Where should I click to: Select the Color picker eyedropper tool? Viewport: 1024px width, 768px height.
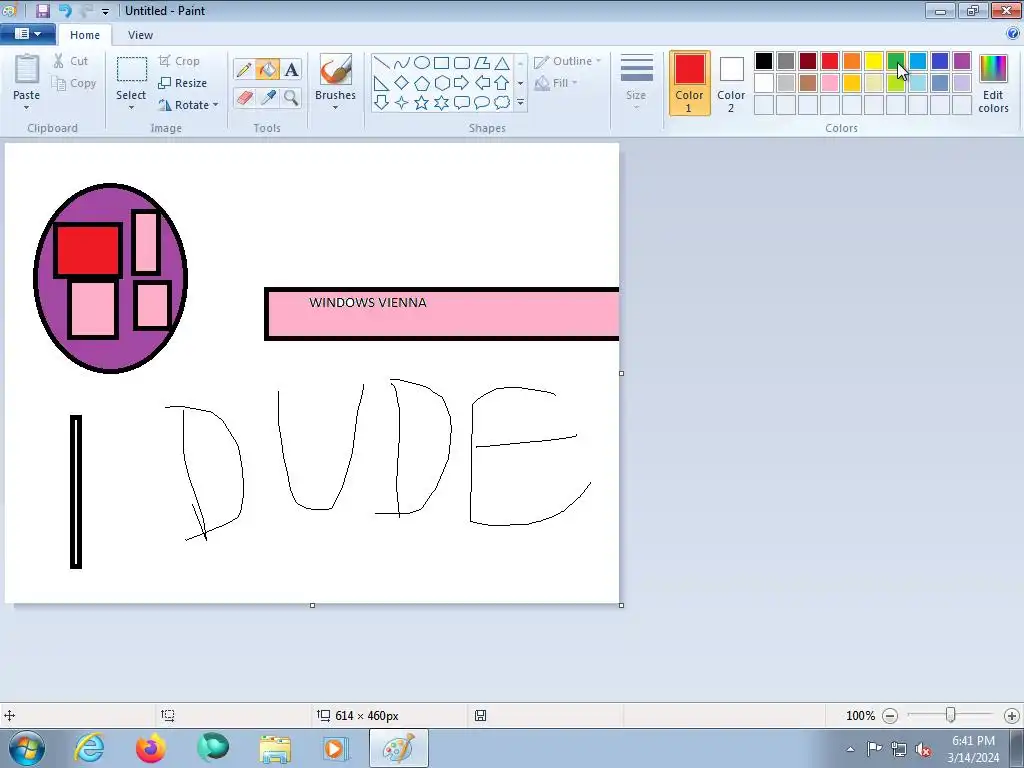(x=267, y=97)
